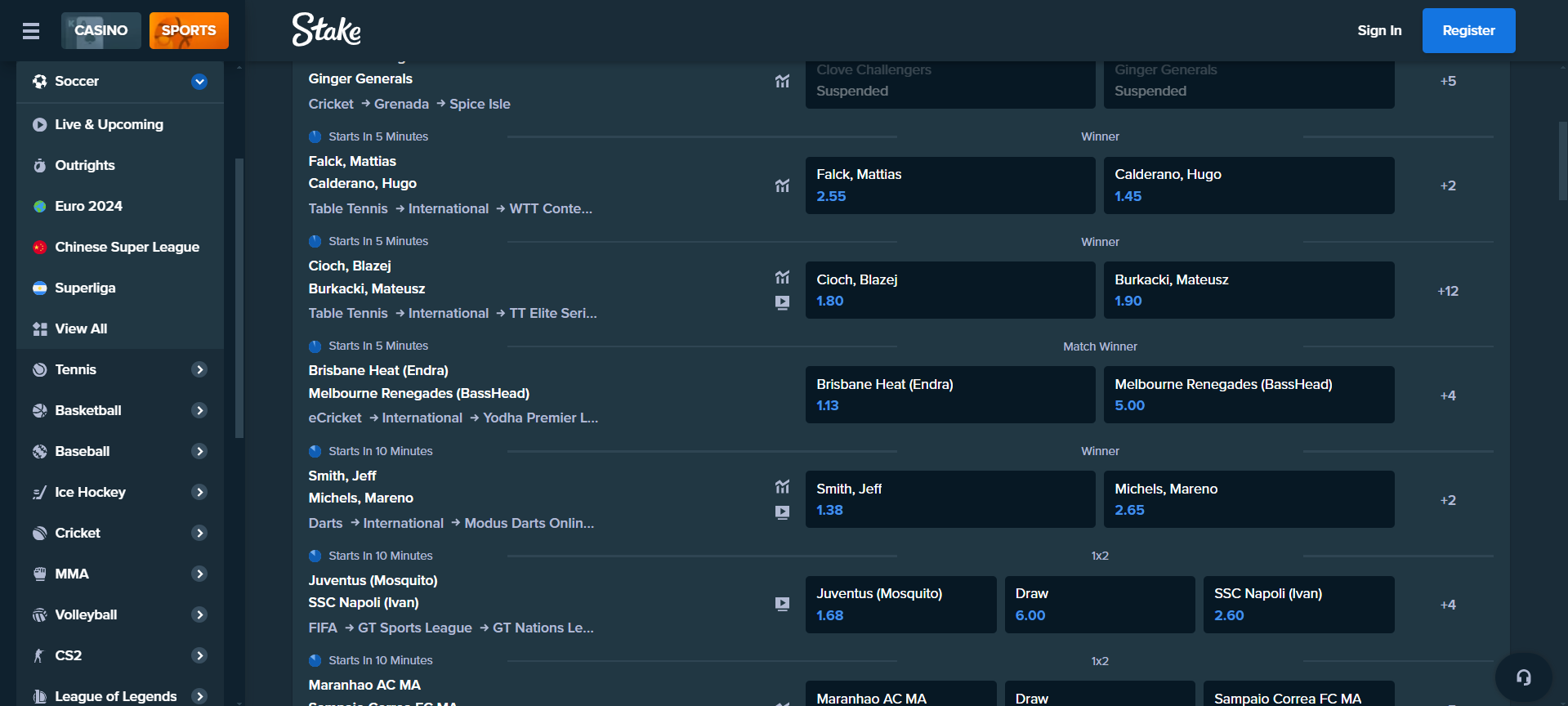Open live stream icon for Cioch vs Burkacki

[782, 302]
